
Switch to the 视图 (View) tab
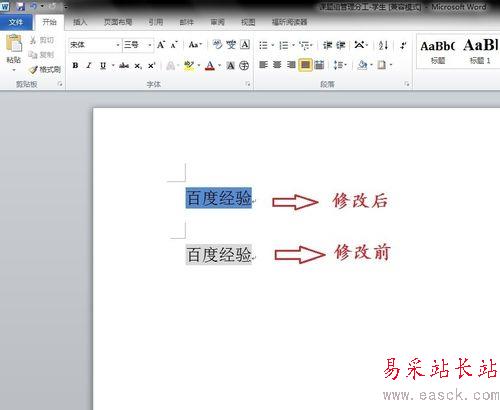click(x=248, y=22)
